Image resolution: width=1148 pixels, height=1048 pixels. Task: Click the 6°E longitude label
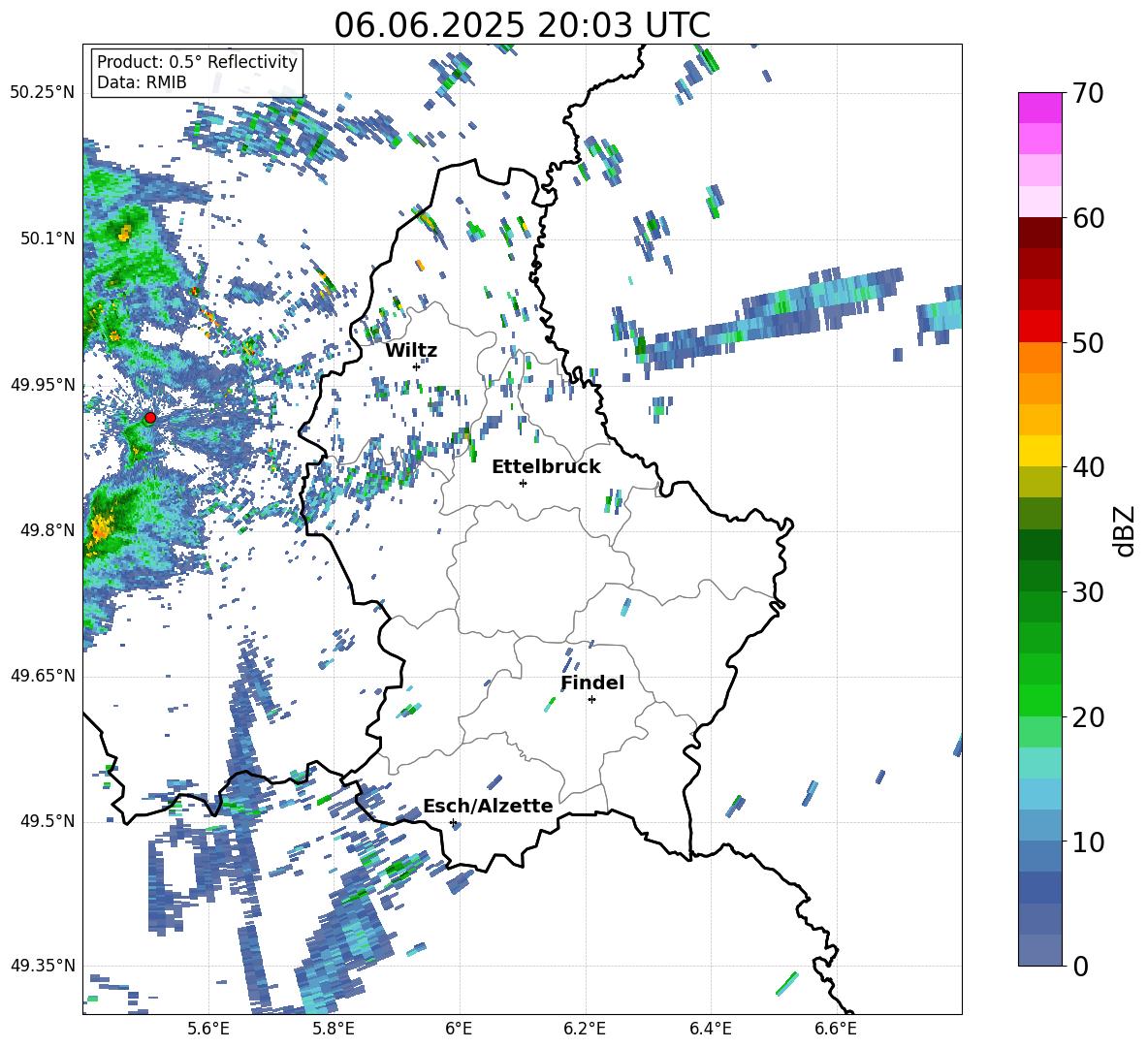click(459, 1029)
